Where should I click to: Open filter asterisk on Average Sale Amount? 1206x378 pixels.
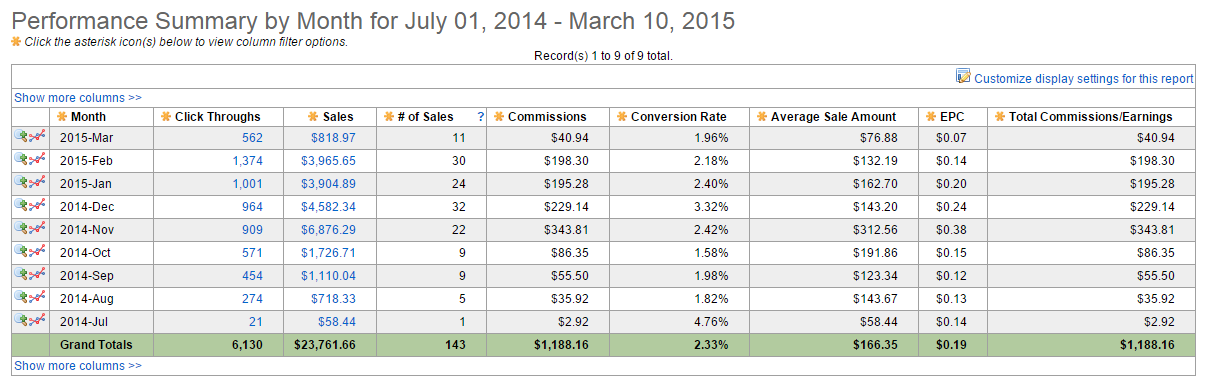coord(761,117)
